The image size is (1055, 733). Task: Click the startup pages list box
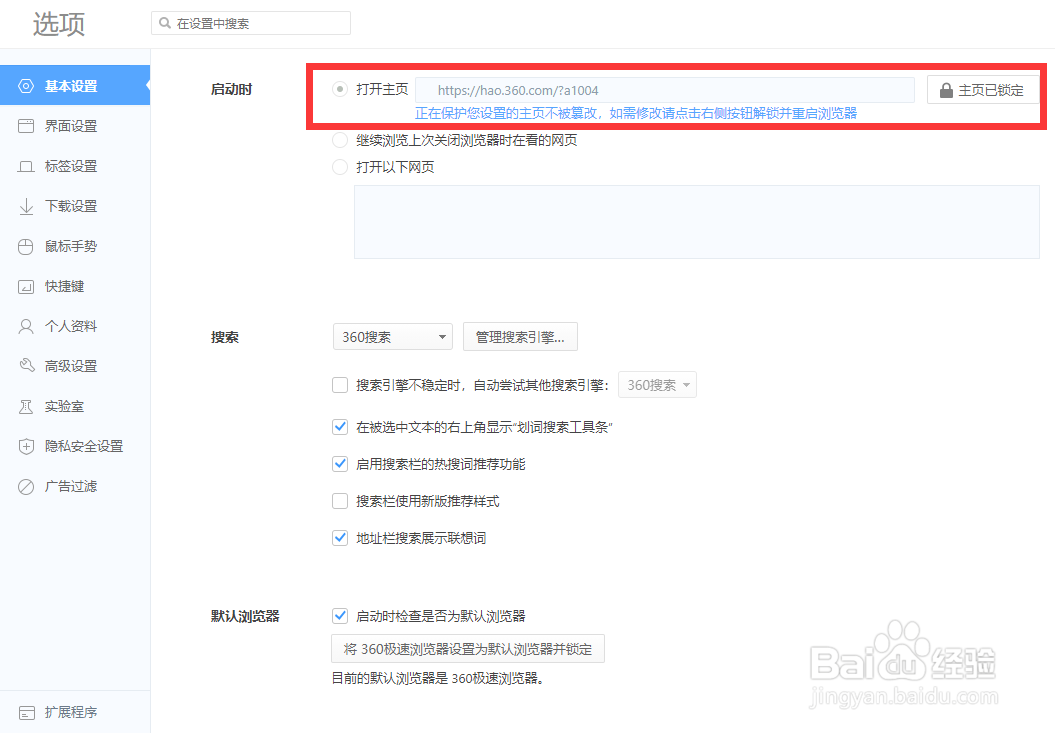click(697, 222)
